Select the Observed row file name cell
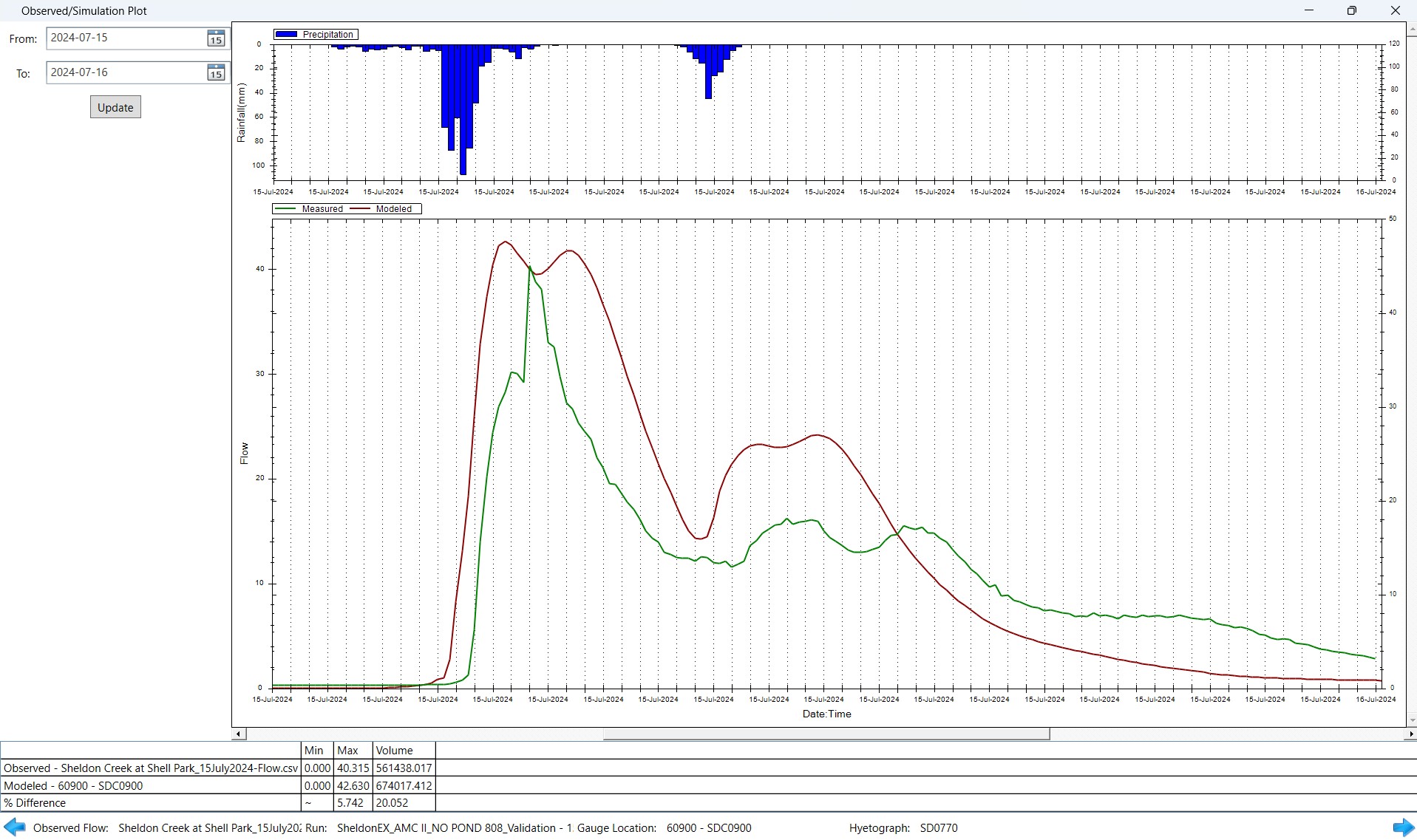The height and width of the screenshot is (840, 1417). tap(152, 768)
